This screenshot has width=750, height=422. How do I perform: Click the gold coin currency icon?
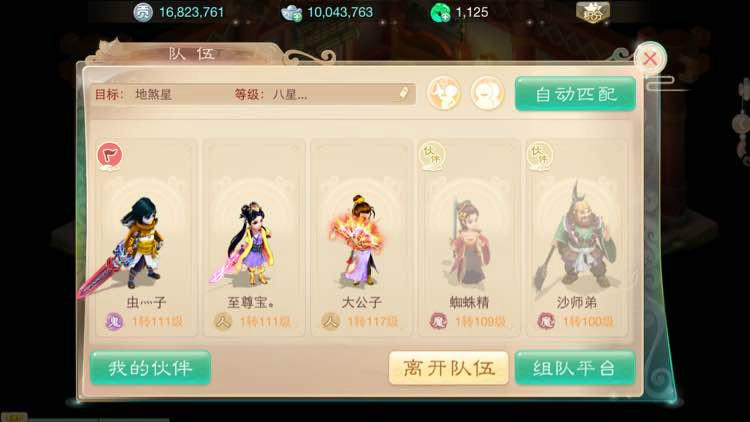[143, 12]
